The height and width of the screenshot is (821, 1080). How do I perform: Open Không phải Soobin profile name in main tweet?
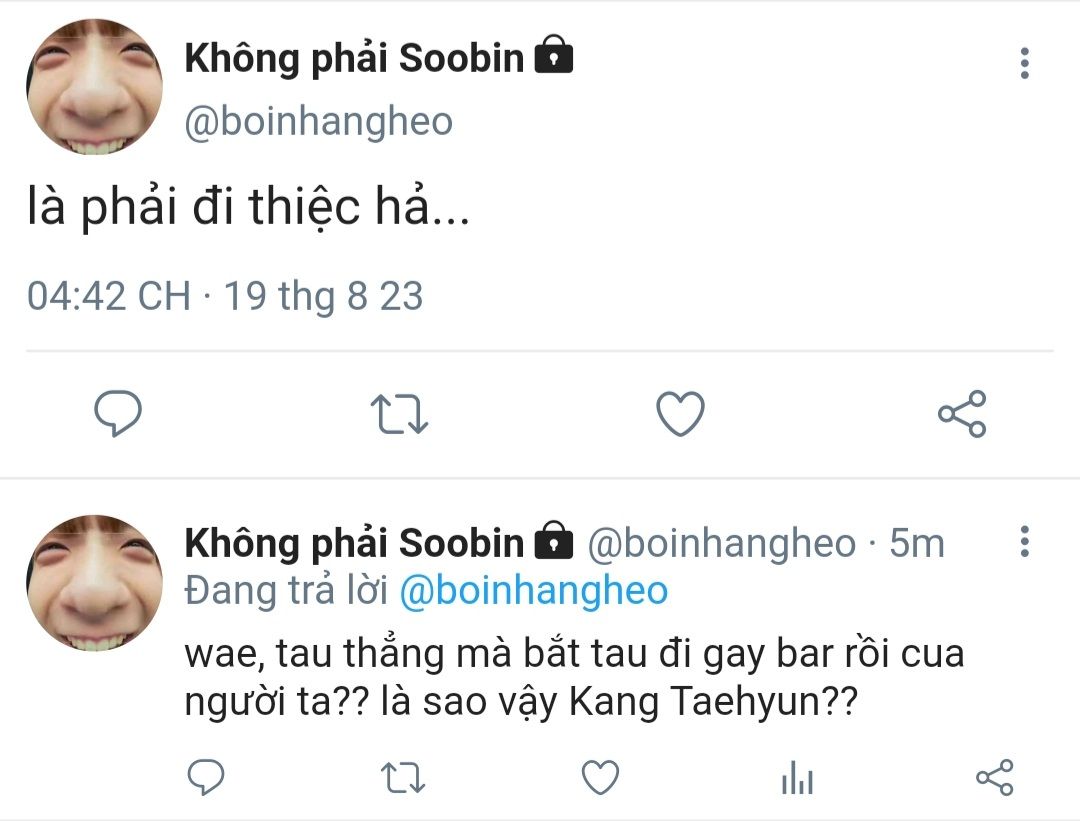354,59
